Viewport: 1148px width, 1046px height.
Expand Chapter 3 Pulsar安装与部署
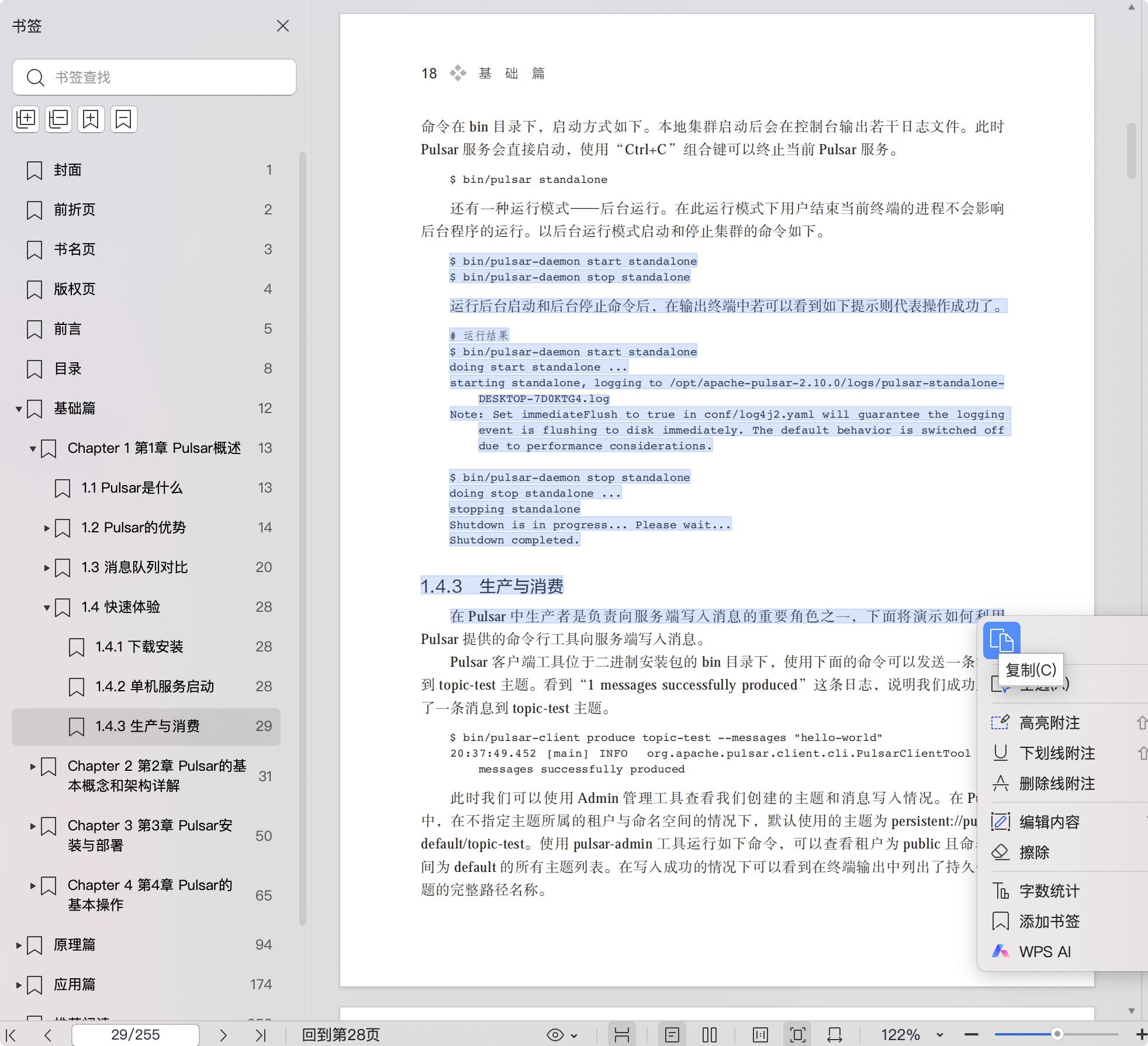[33, 826]
